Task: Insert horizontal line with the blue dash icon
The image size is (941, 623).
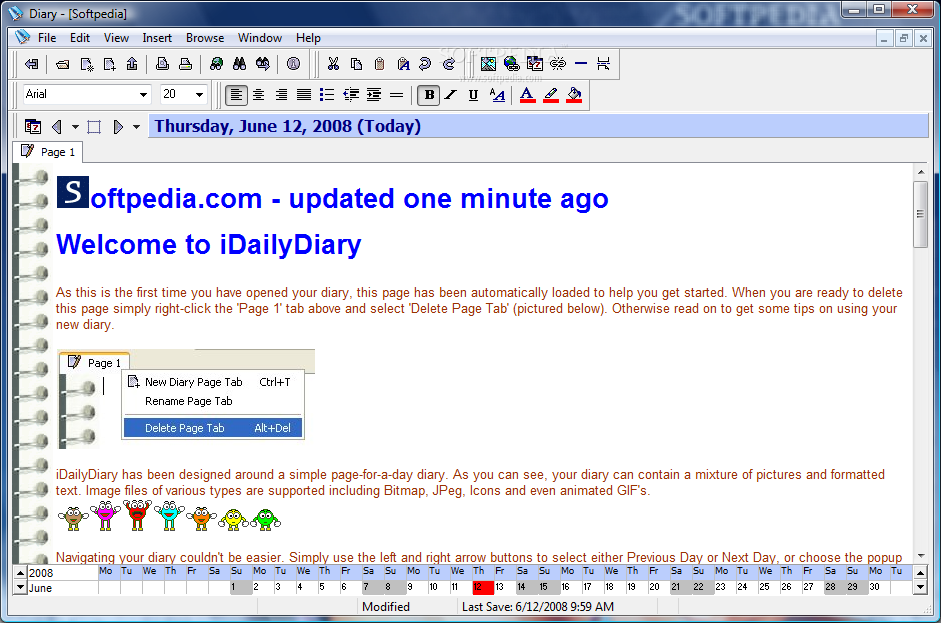Action: click(x=581, y=64)
